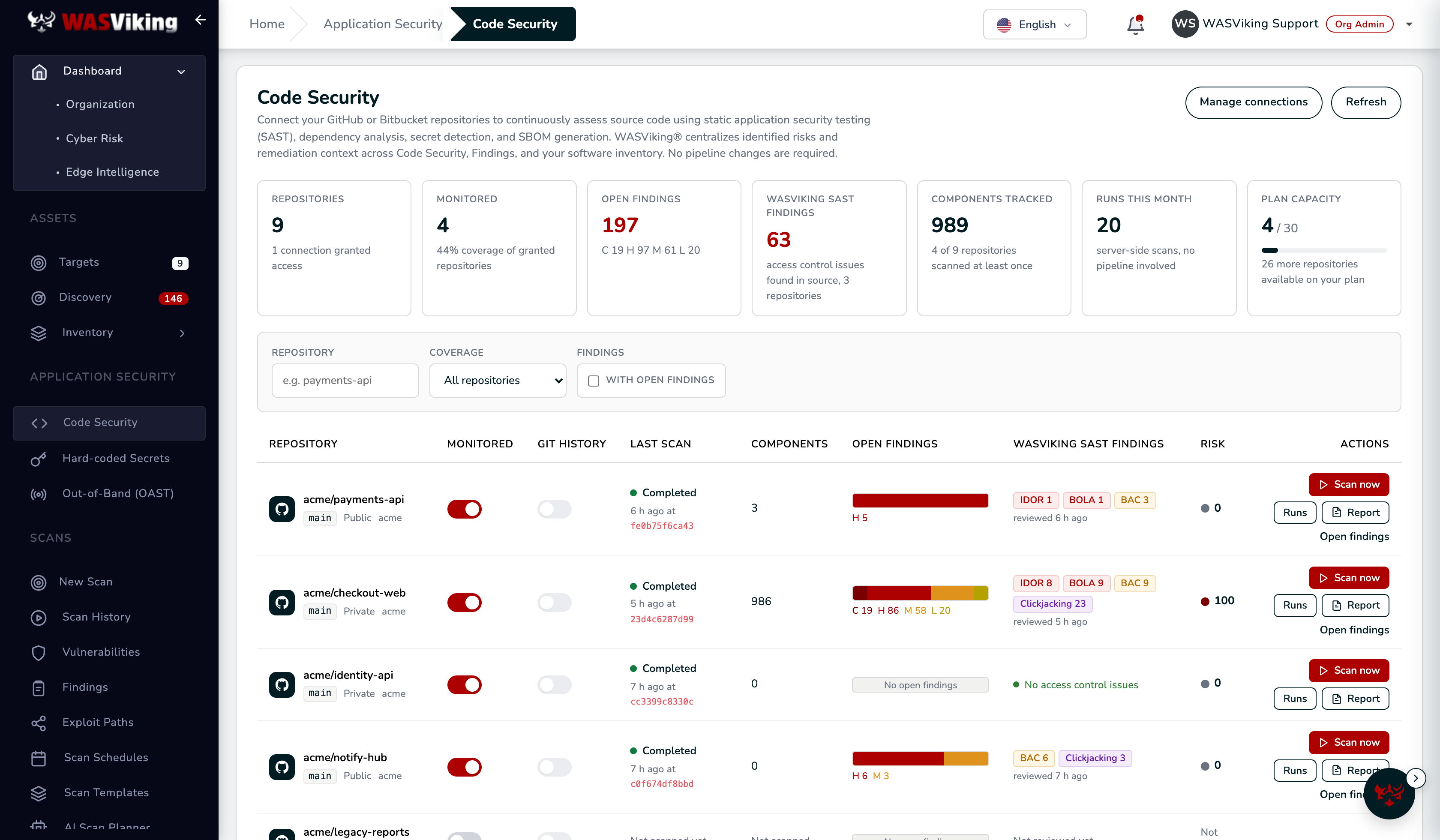Click GitHub icon for acme/notify-hub

[x=282, y=767]
